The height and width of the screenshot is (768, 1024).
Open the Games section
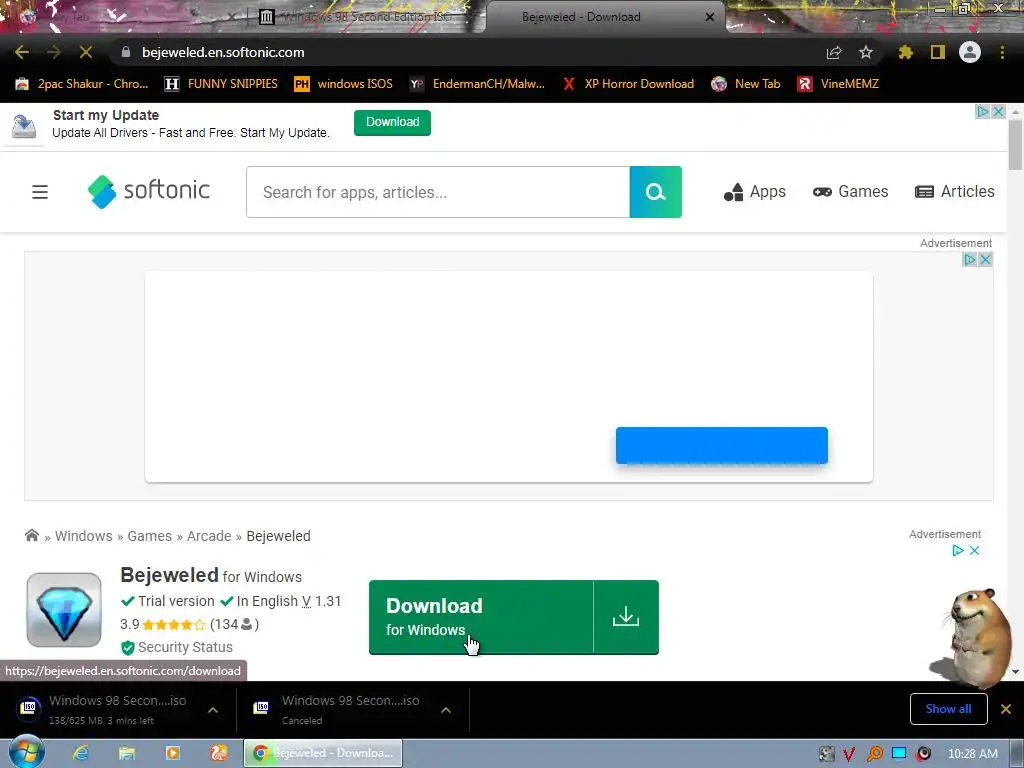[850, 192]
